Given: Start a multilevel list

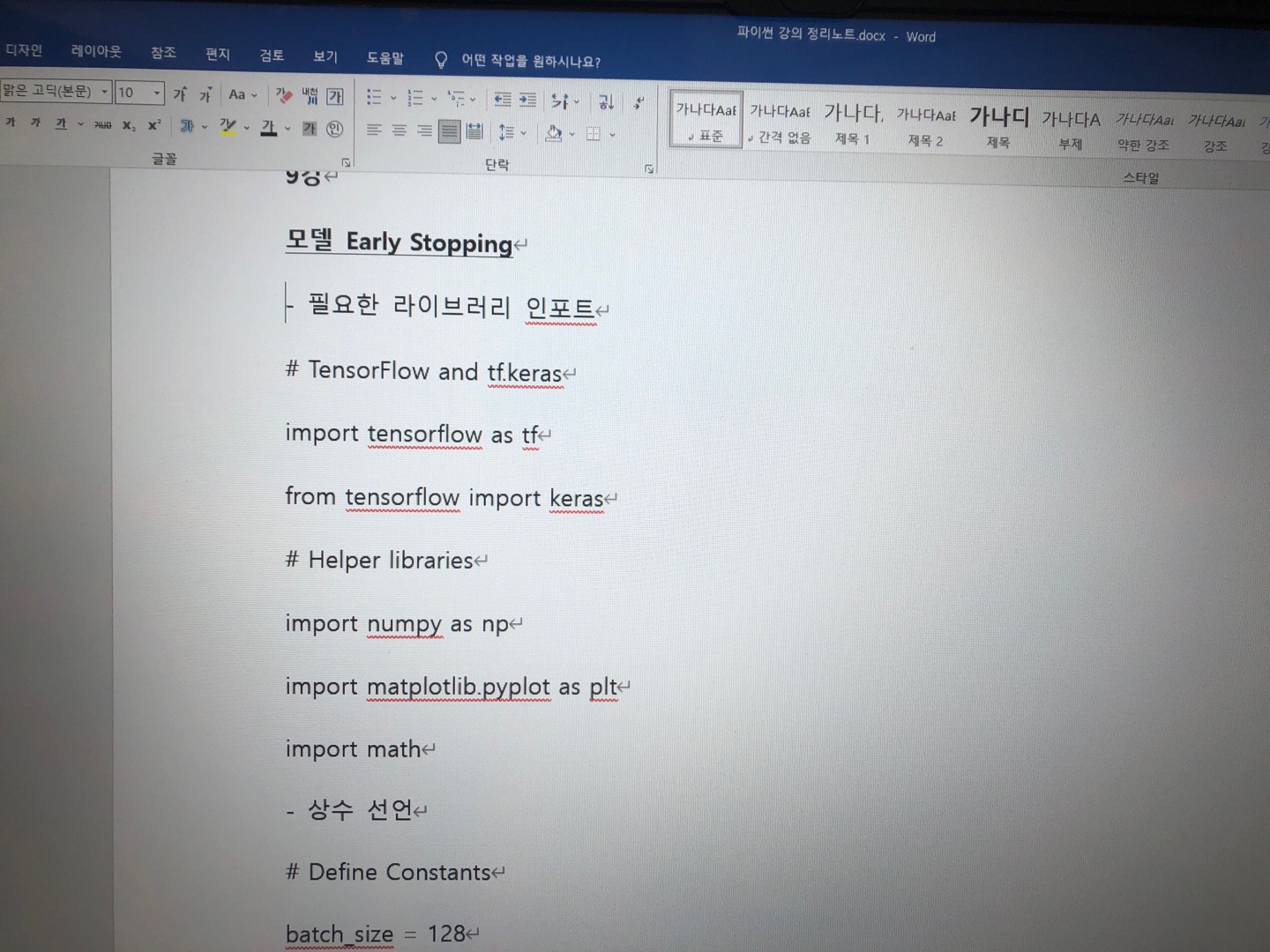Looking at the screenshot, I should 456,99.
